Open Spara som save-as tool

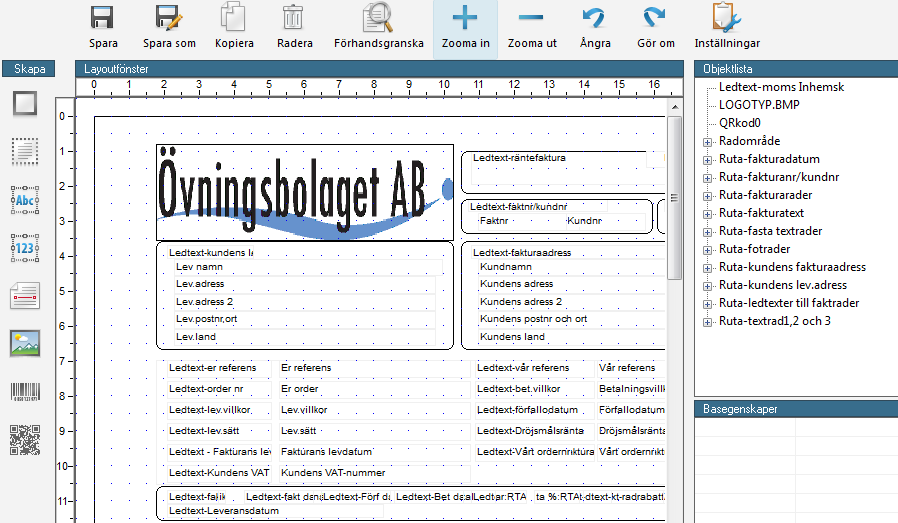(169, 18)
